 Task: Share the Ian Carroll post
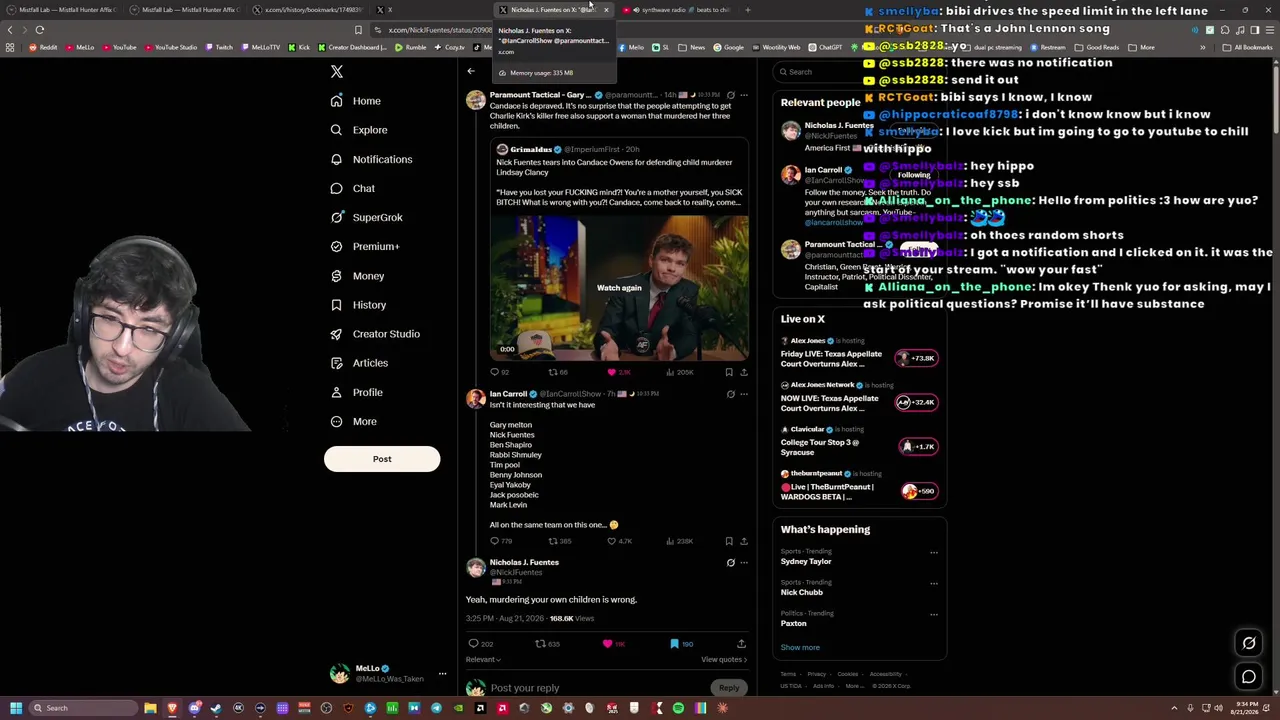coord(743,541)
